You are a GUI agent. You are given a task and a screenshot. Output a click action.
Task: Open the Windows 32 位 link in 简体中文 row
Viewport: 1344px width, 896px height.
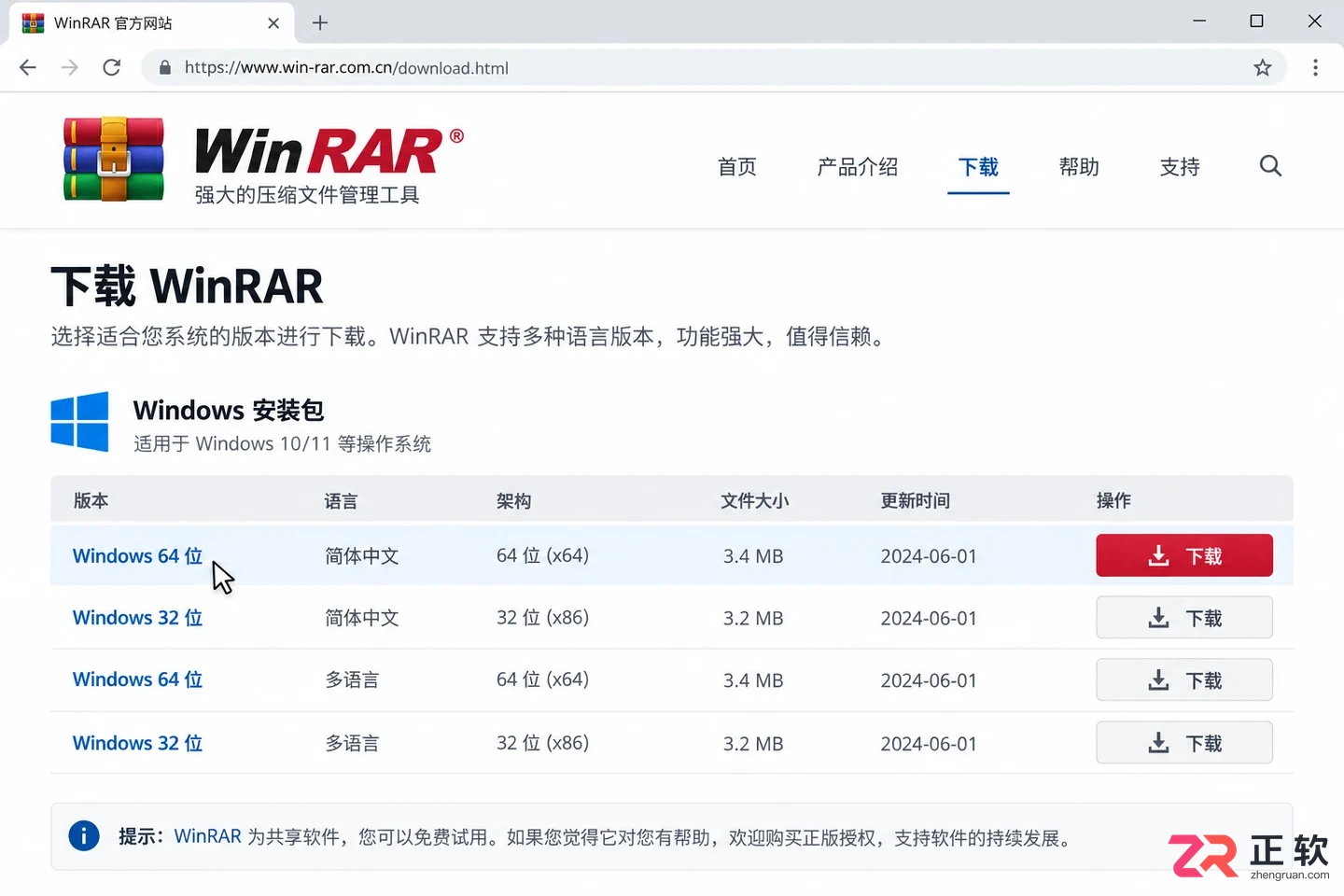point(137,618)
